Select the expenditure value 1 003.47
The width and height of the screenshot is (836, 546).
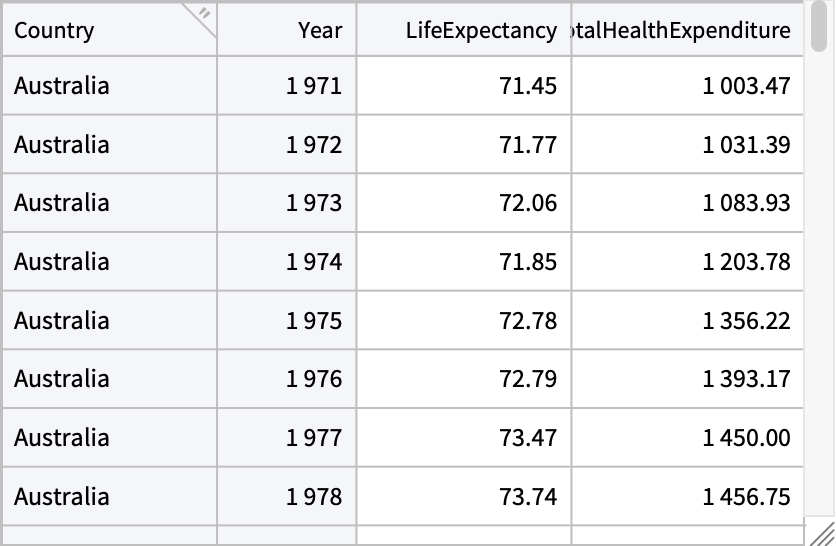click(x=746, y=86)
